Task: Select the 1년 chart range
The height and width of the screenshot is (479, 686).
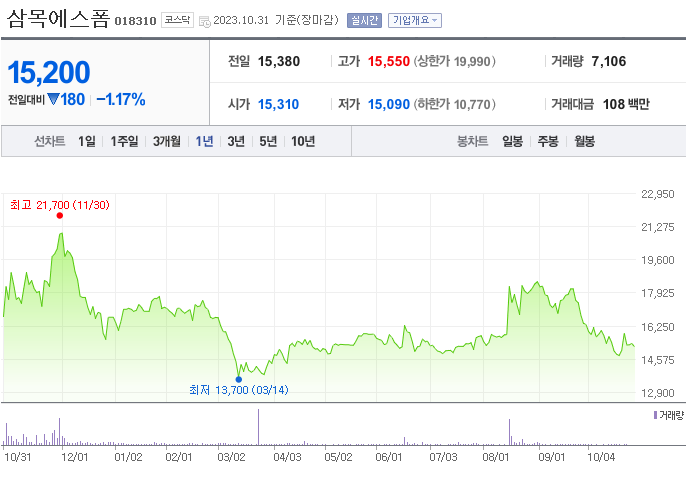Action: [204, 141]
